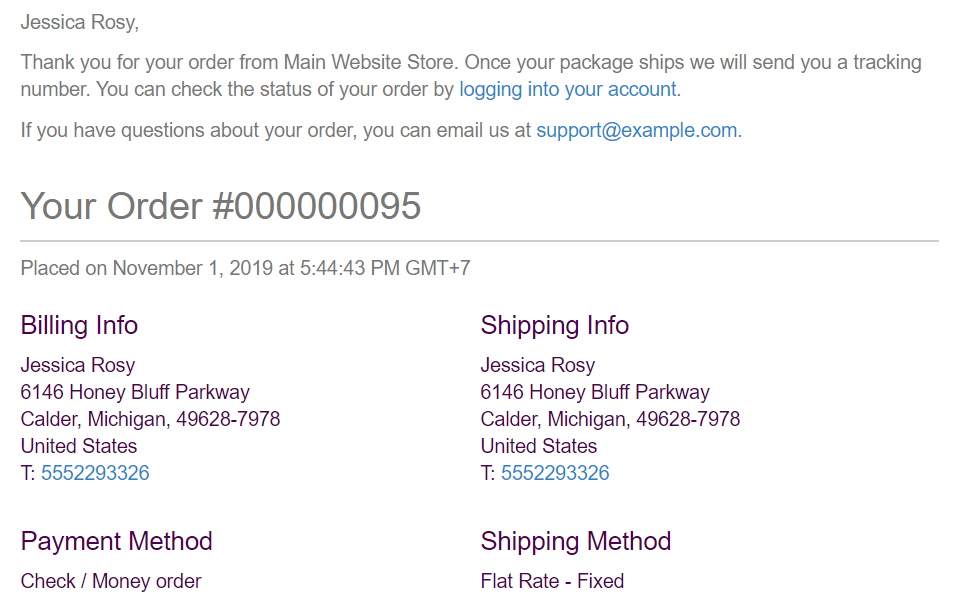Click Jessica Rosy name under Billing Info

click(78, 365)
